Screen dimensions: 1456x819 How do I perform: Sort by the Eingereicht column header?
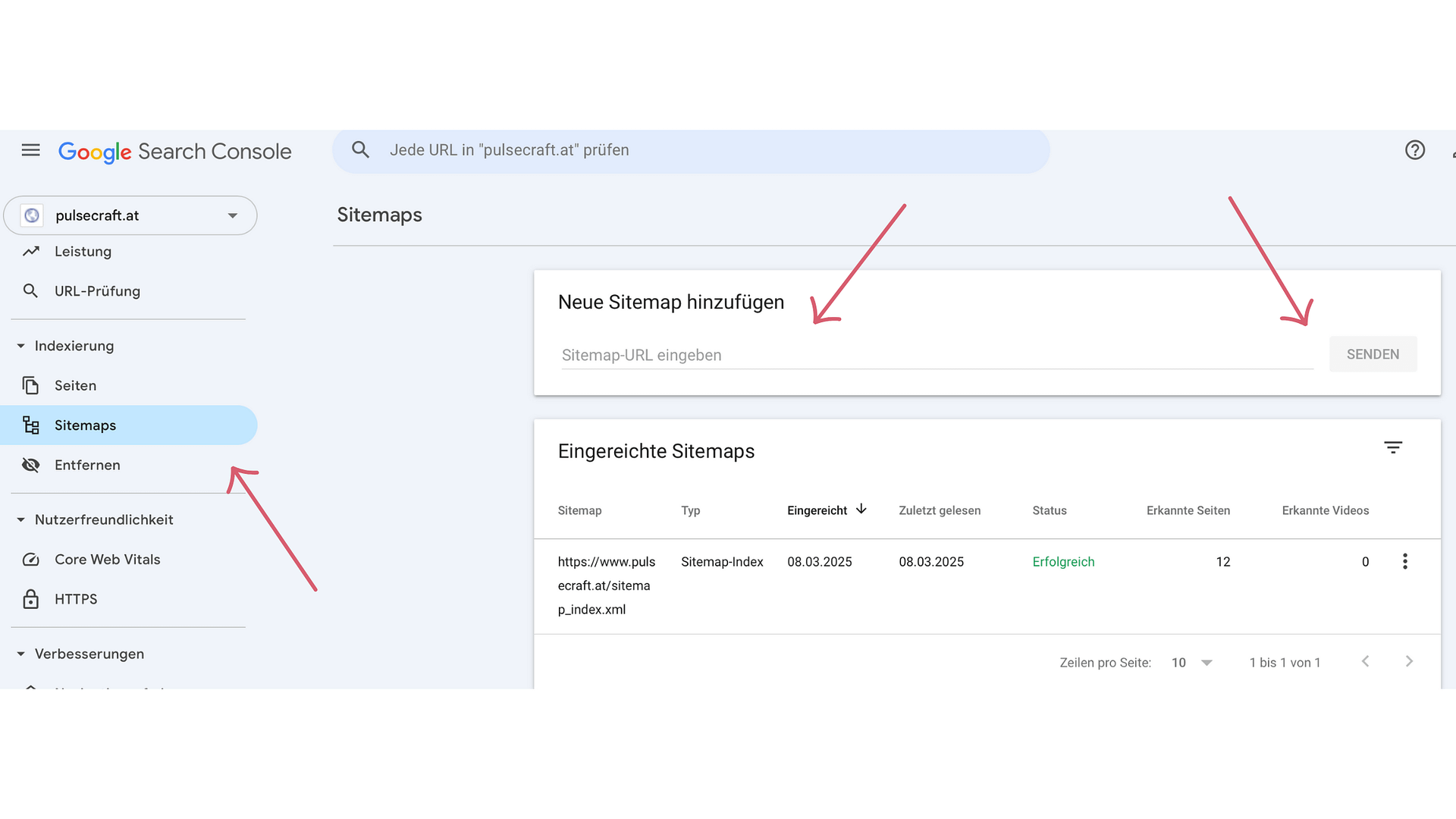click(x=817, y=510)
